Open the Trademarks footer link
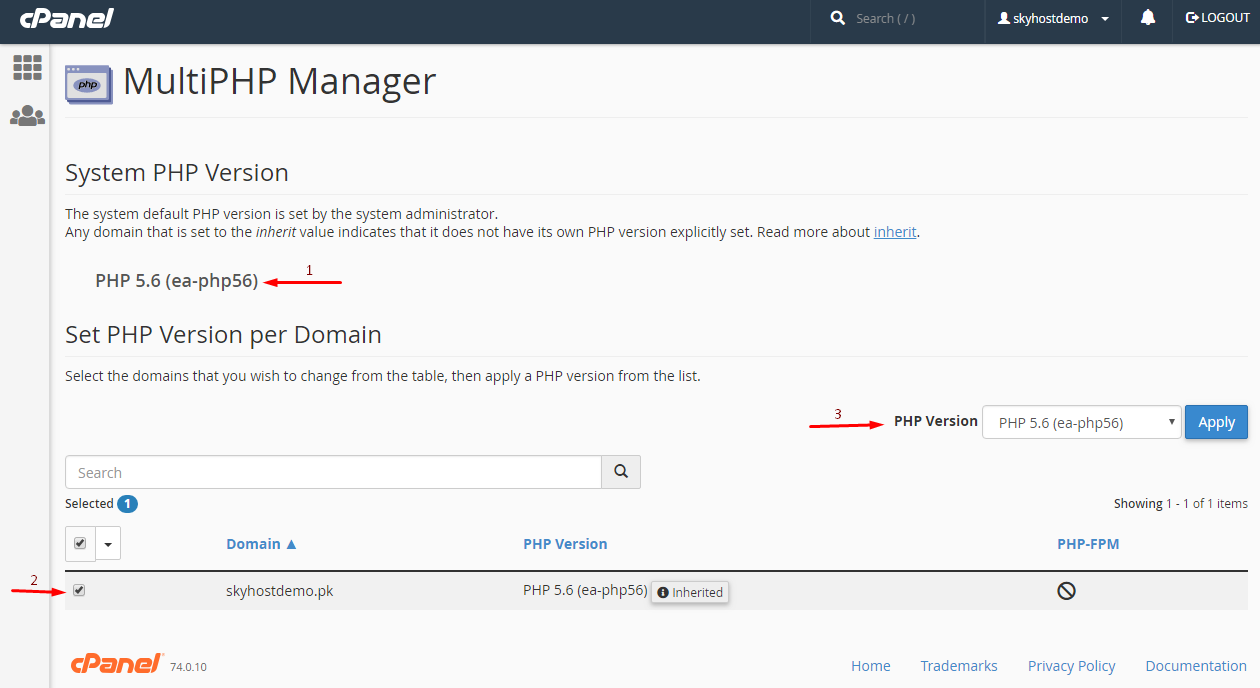This screenshot has height=688, width=1260. pos(959,666)
